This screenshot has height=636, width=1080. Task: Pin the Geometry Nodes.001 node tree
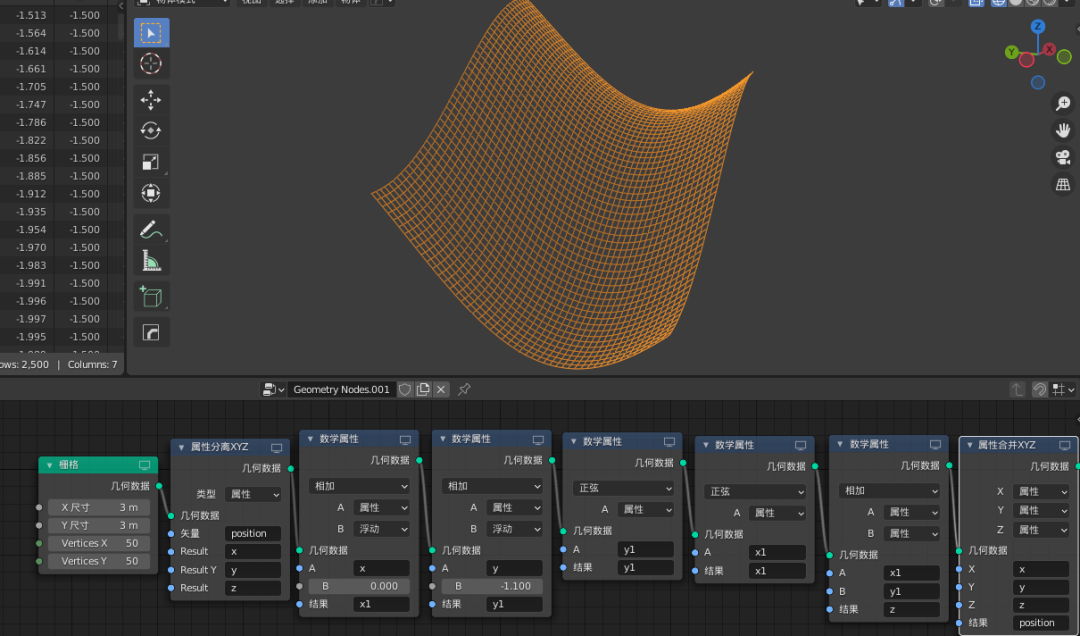[463, 389]
